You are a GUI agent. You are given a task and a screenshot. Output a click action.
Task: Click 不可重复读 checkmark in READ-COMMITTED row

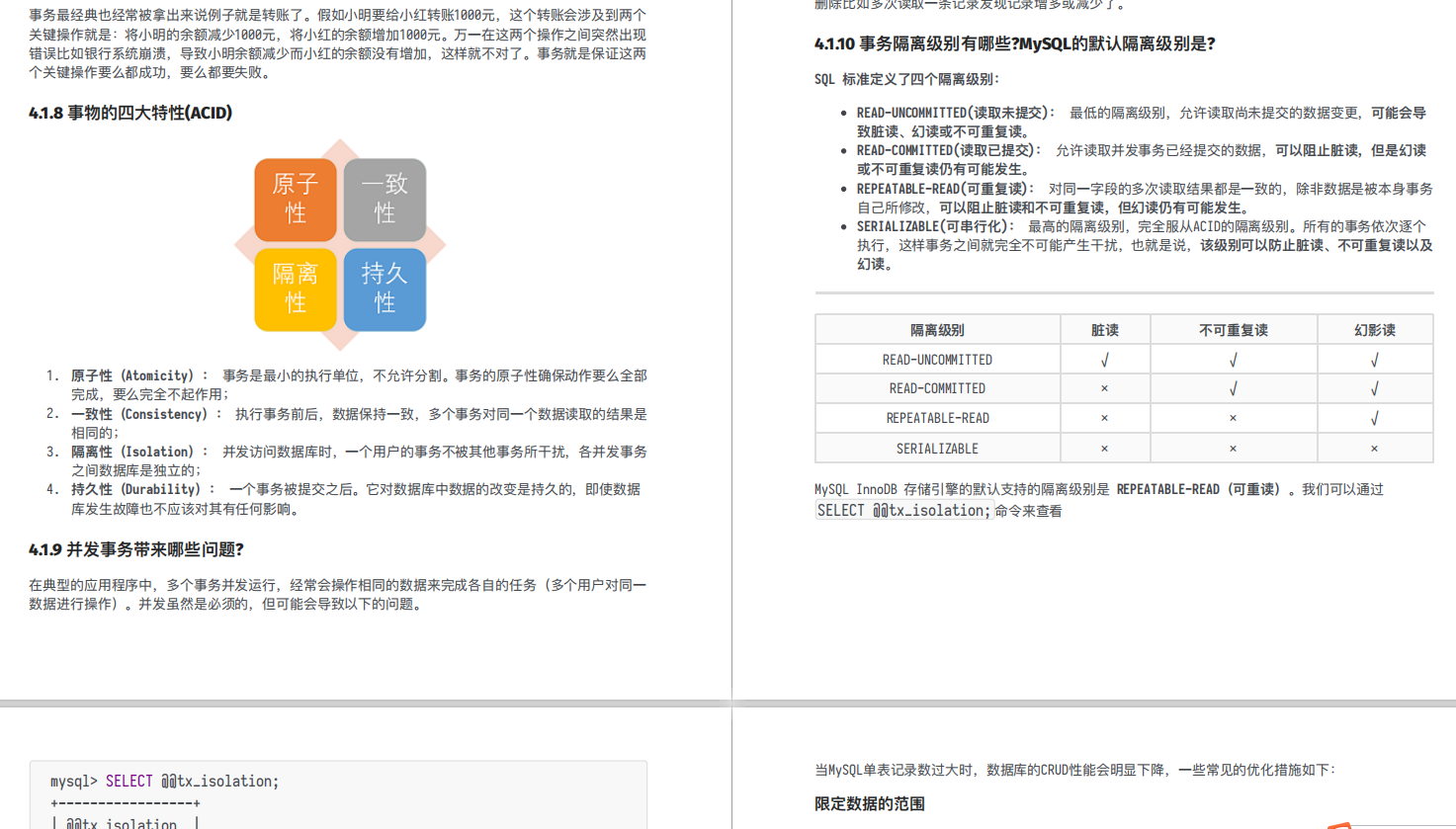tap(1234, 389)
